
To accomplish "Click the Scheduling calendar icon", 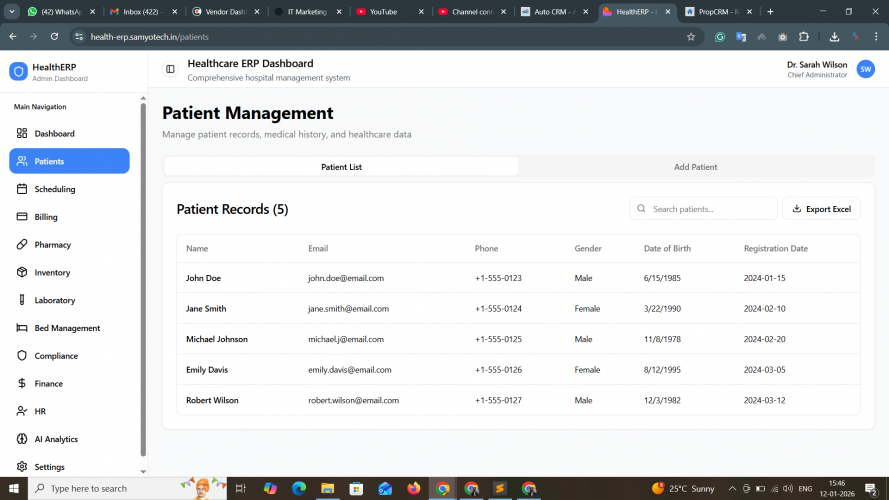I will pyautogui.click(x=22, y=189).
